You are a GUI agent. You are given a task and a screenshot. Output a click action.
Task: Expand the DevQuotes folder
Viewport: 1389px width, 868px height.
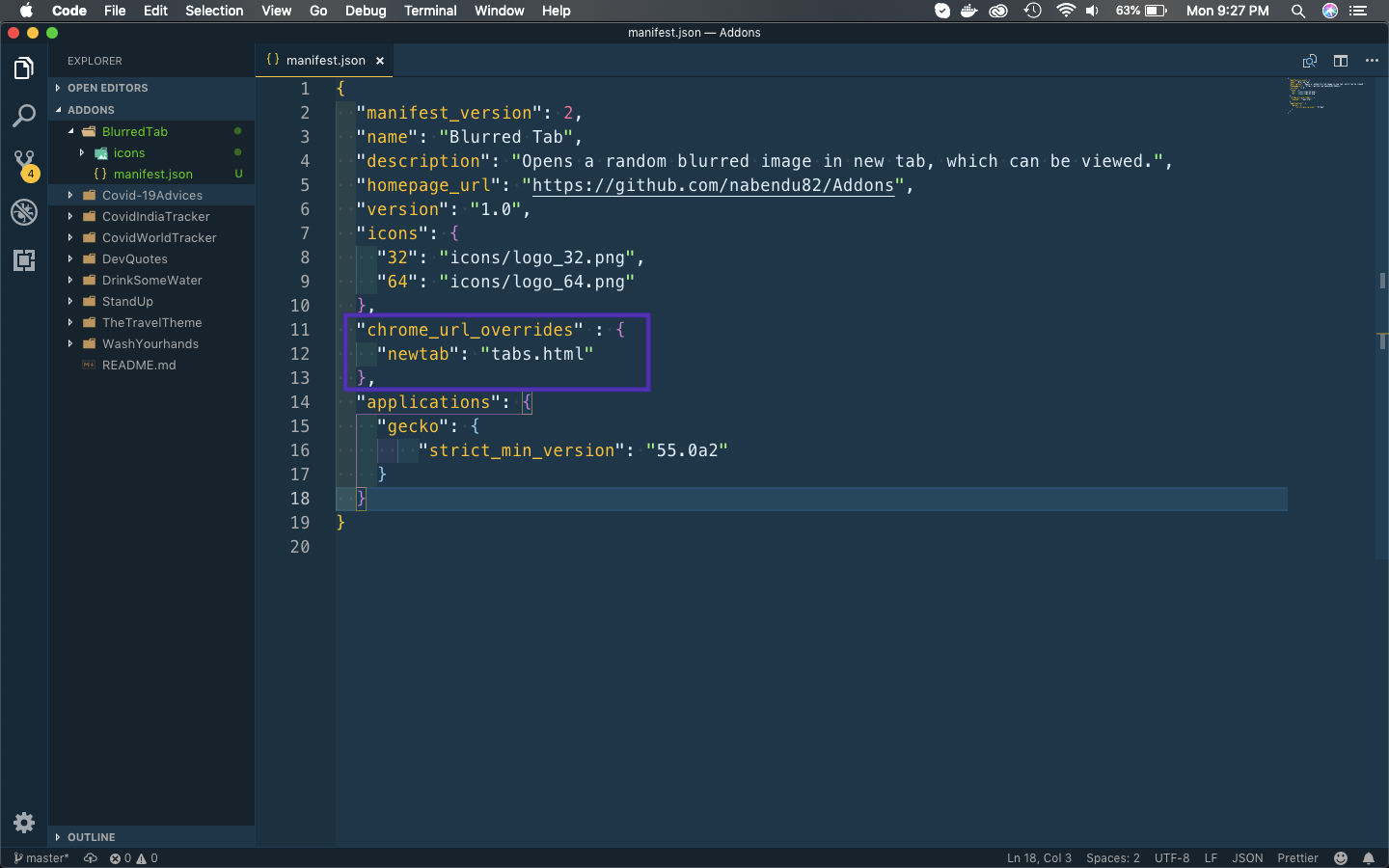(152, 258)
